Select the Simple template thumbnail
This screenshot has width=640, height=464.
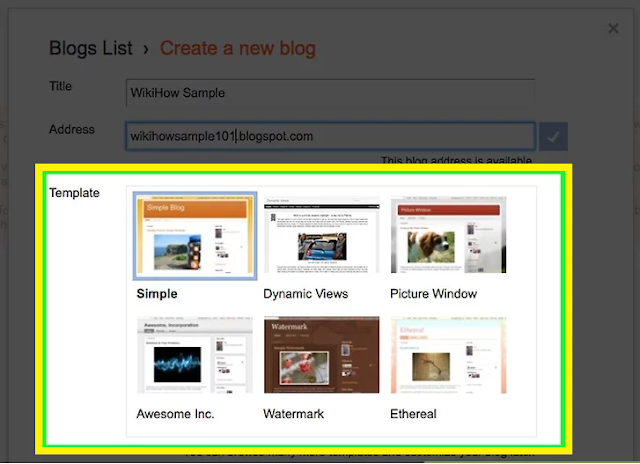click(195, 235)
